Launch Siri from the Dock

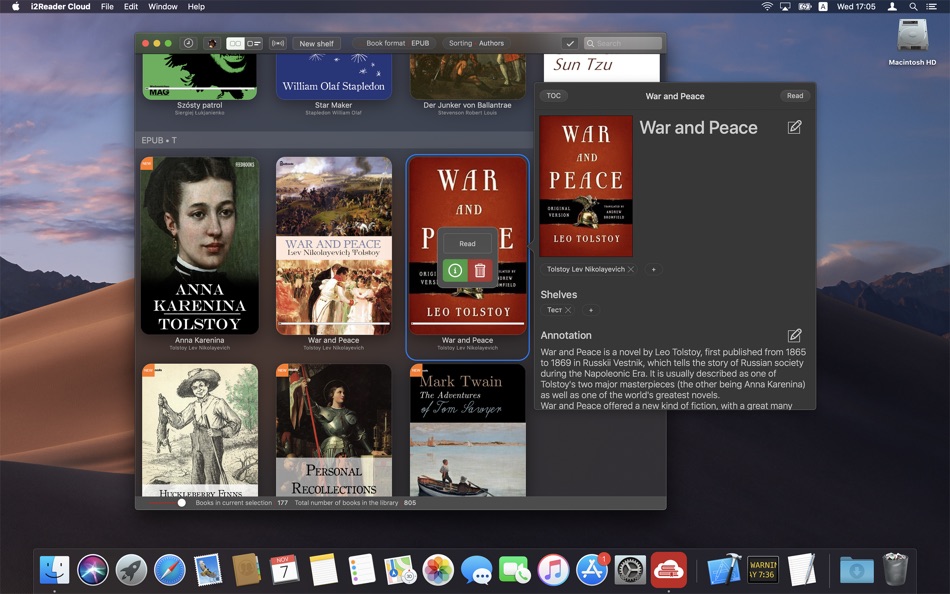pos(93,570)
